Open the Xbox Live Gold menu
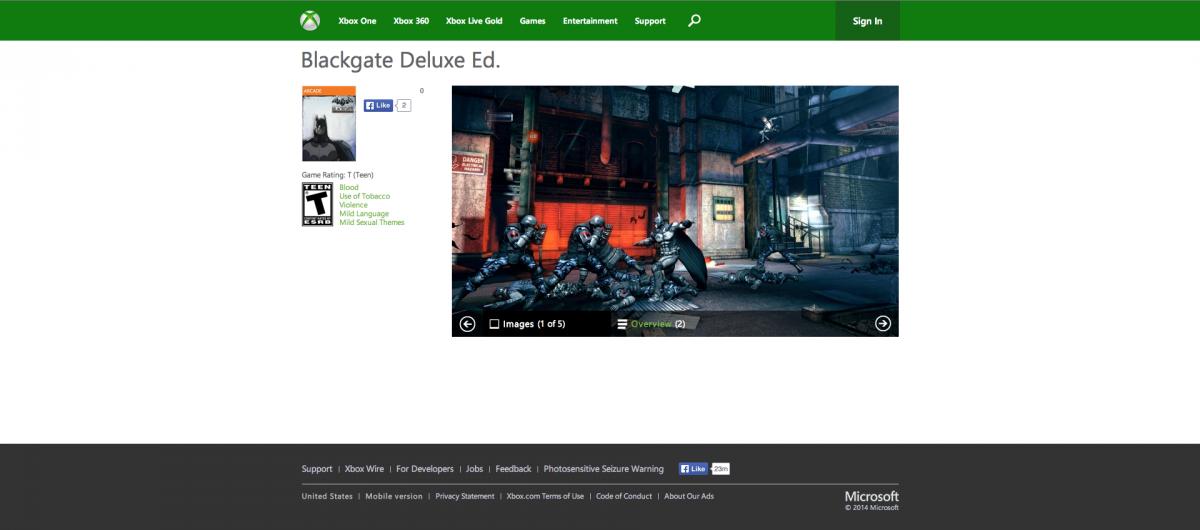The image size is (1200, 530). tap(474, 21)
